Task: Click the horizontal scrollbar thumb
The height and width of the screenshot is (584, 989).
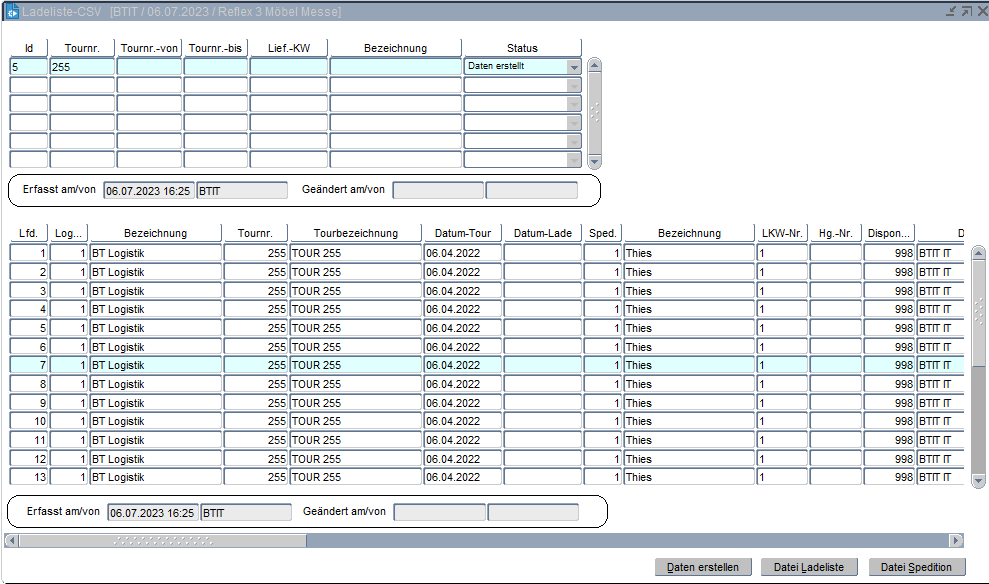Action: tap(162, 540)
